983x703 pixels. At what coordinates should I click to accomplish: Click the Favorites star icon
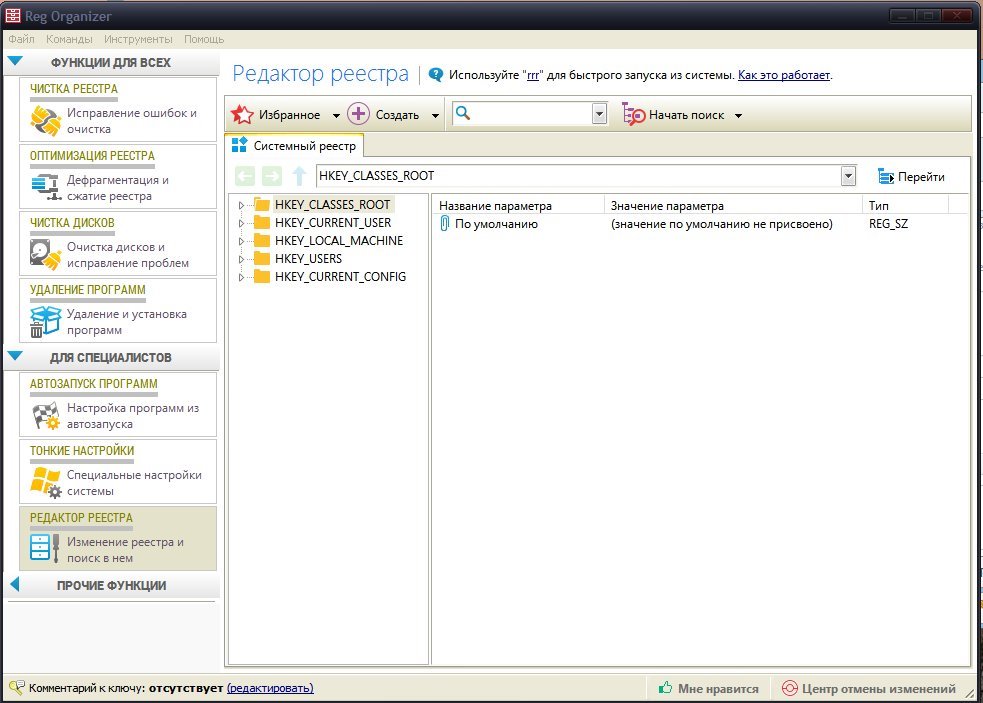coord(242,115)
